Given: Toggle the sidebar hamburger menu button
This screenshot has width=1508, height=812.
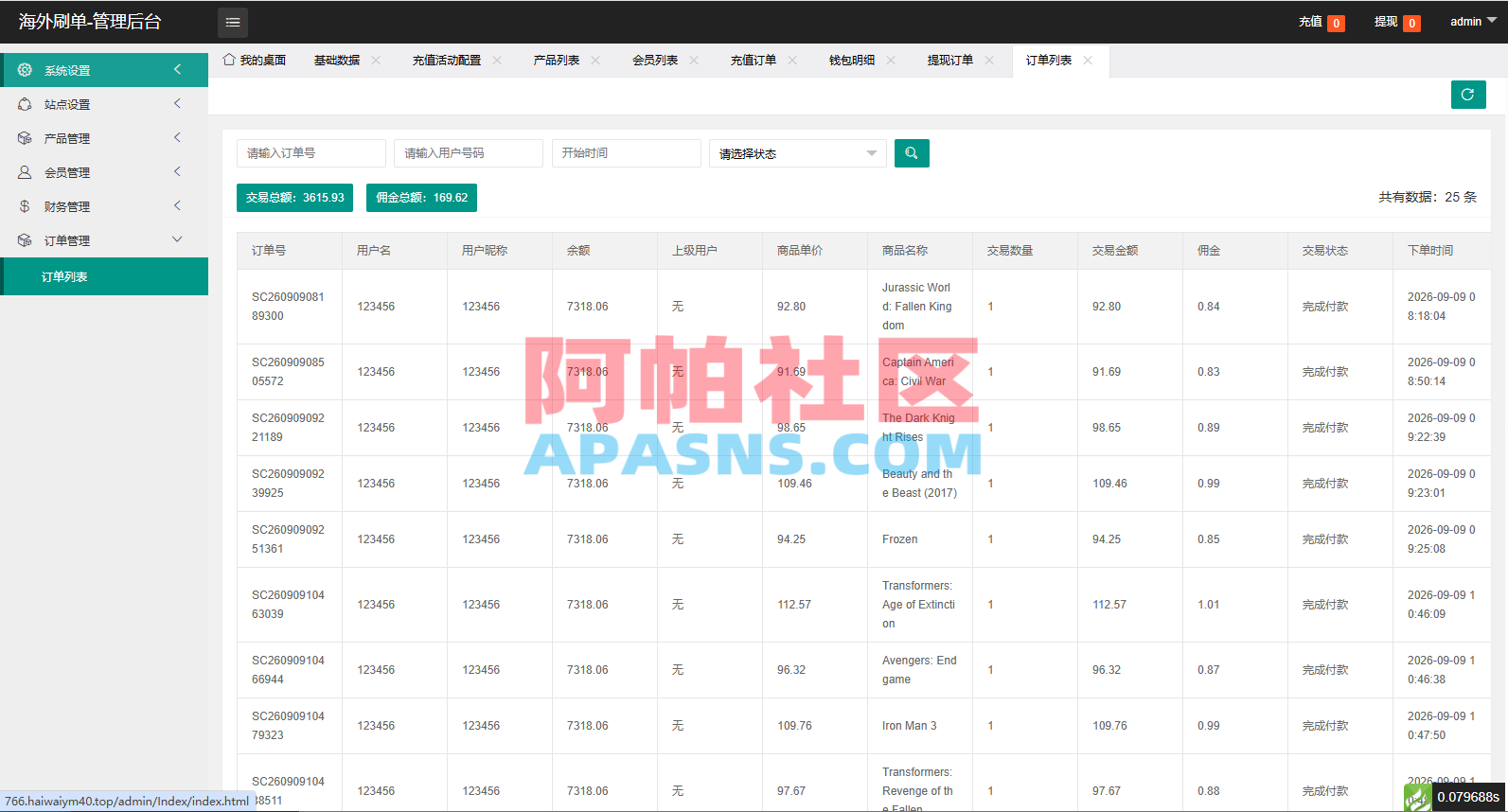Looking at the screenshot, I should coord(233,22).
